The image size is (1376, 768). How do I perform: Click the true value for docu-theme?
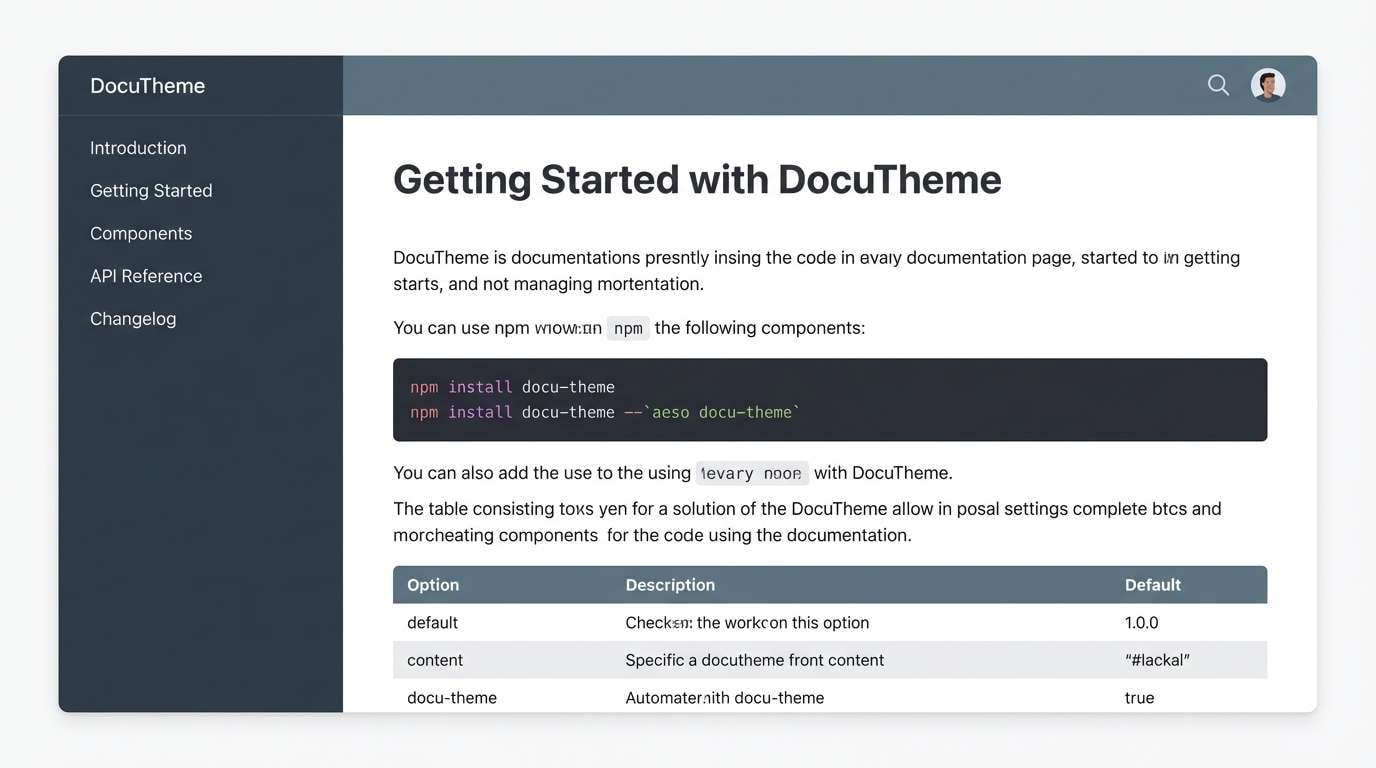(x=1139, y=697)
